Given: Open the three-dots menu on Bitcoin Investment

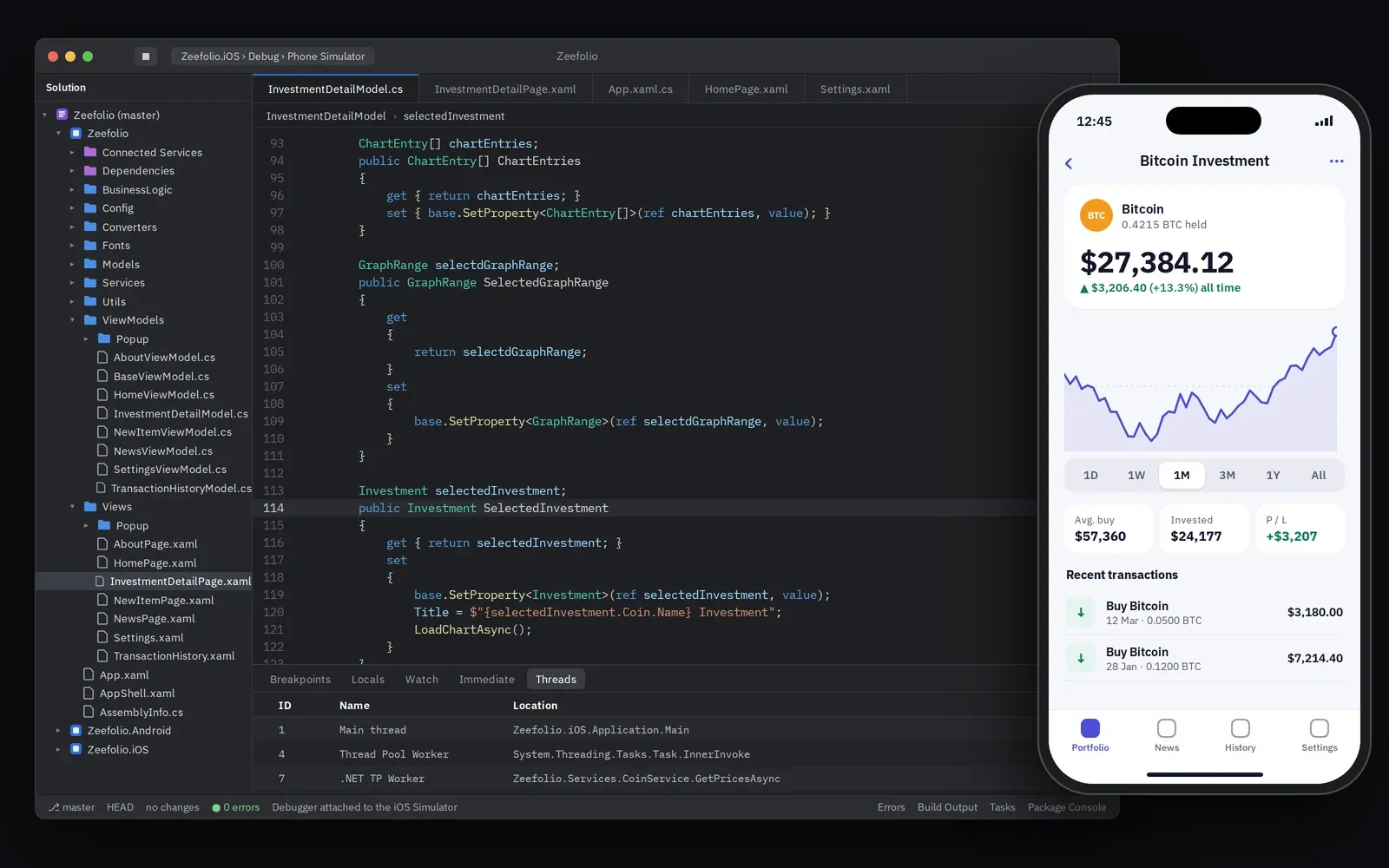Looking at the screenshot, I should (x=1336, y=161).
